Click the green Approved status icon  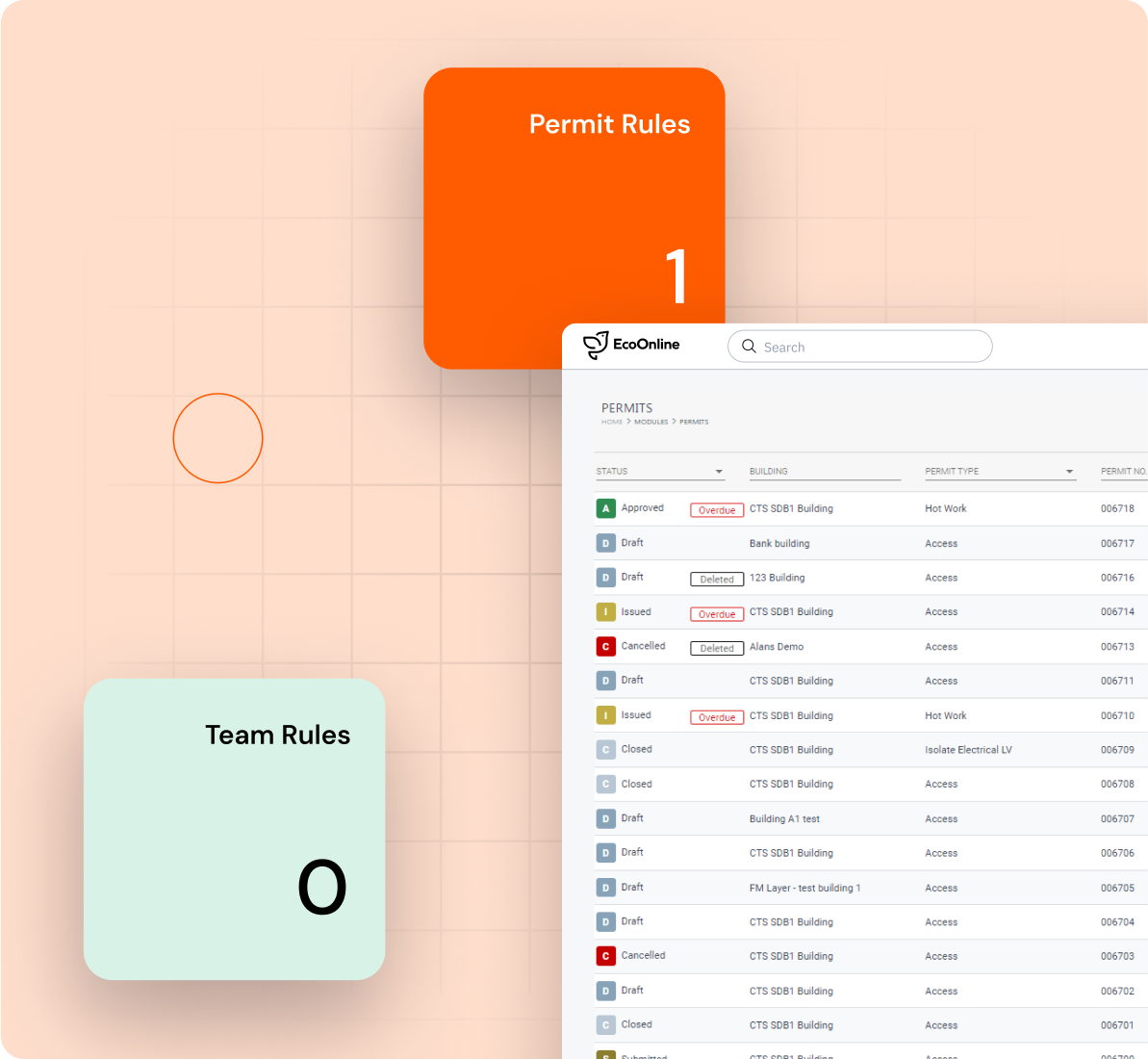605,508
